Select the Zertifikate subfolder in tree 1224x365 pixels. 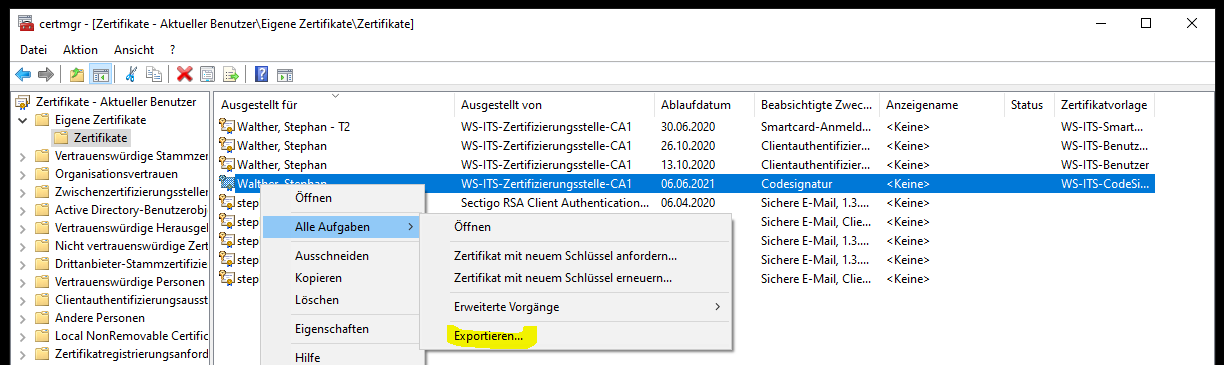[x=100, y=138]
